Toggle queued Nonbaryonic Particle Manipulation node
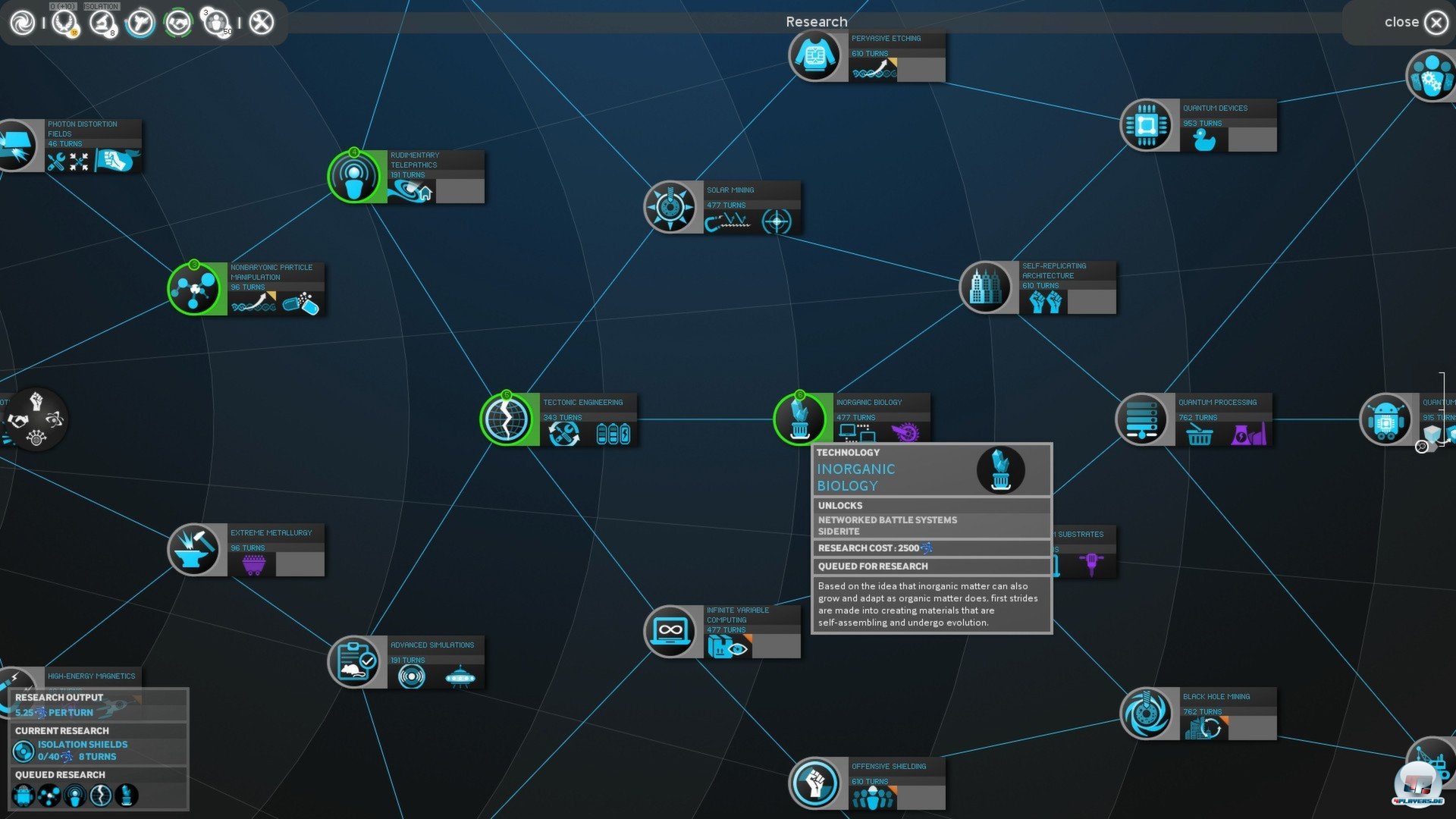Screen dimensions: 1456x819 [x=194, y=288]
